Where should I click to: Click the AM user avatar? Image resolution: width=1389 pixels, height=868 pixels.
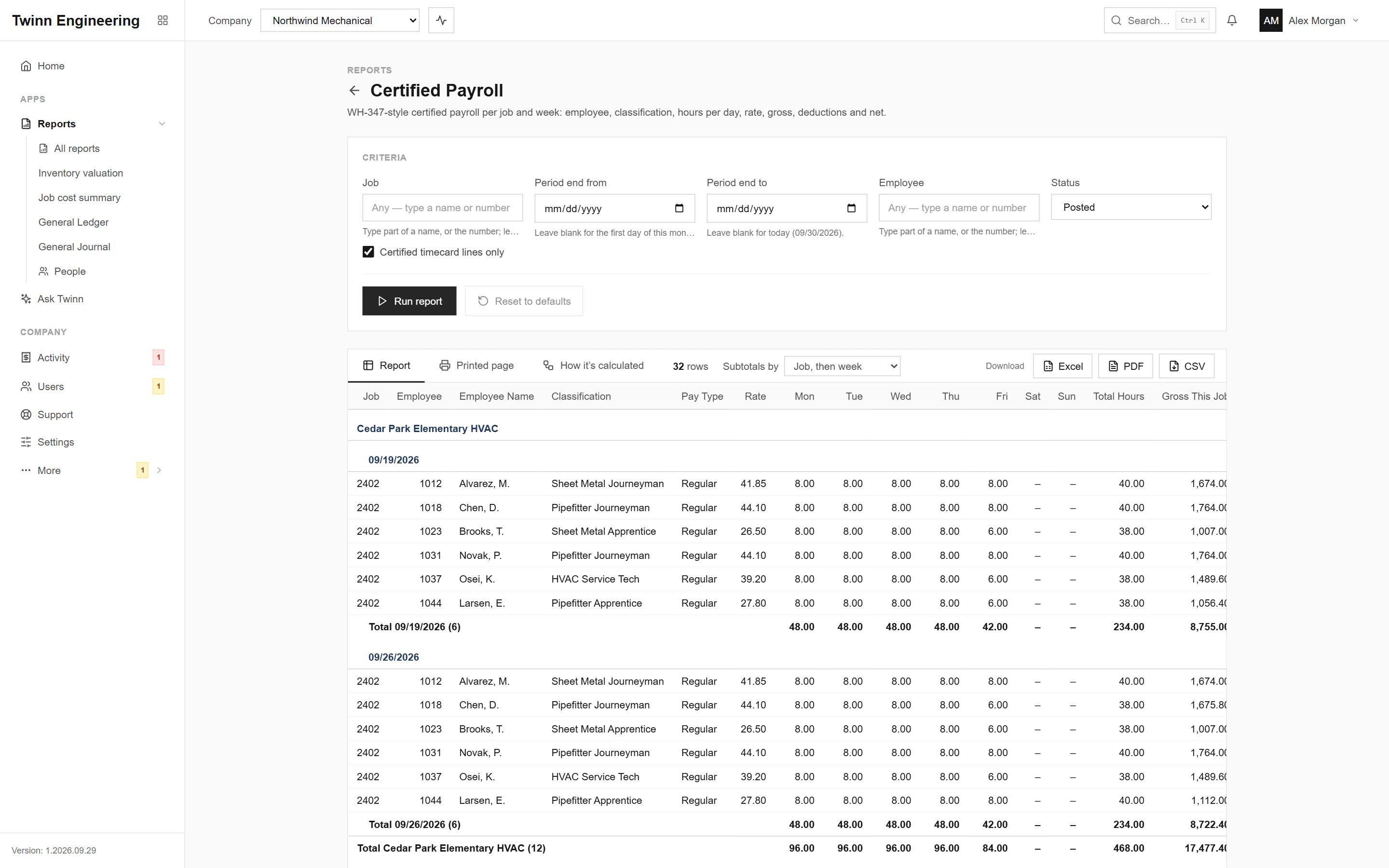click(x=1271, y=20)
